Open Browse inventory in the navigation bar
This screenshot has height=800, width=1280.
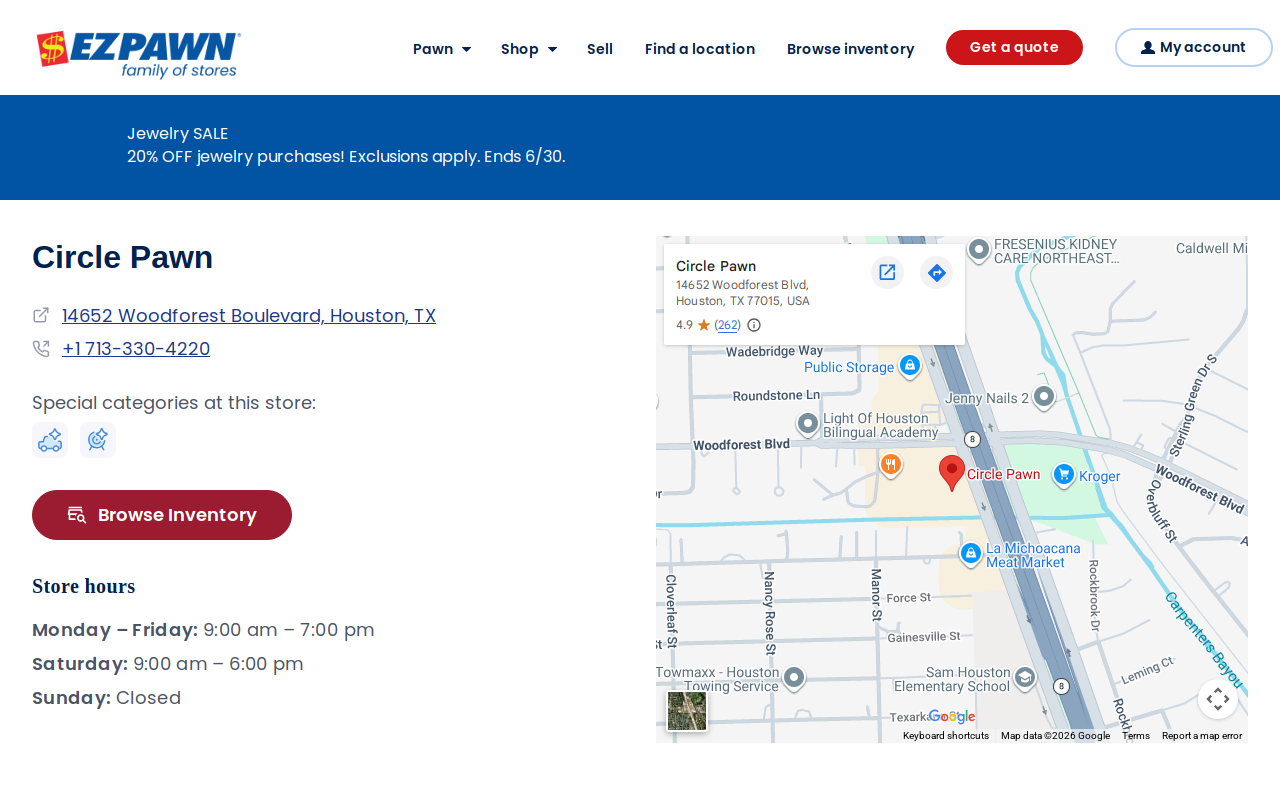850,49
